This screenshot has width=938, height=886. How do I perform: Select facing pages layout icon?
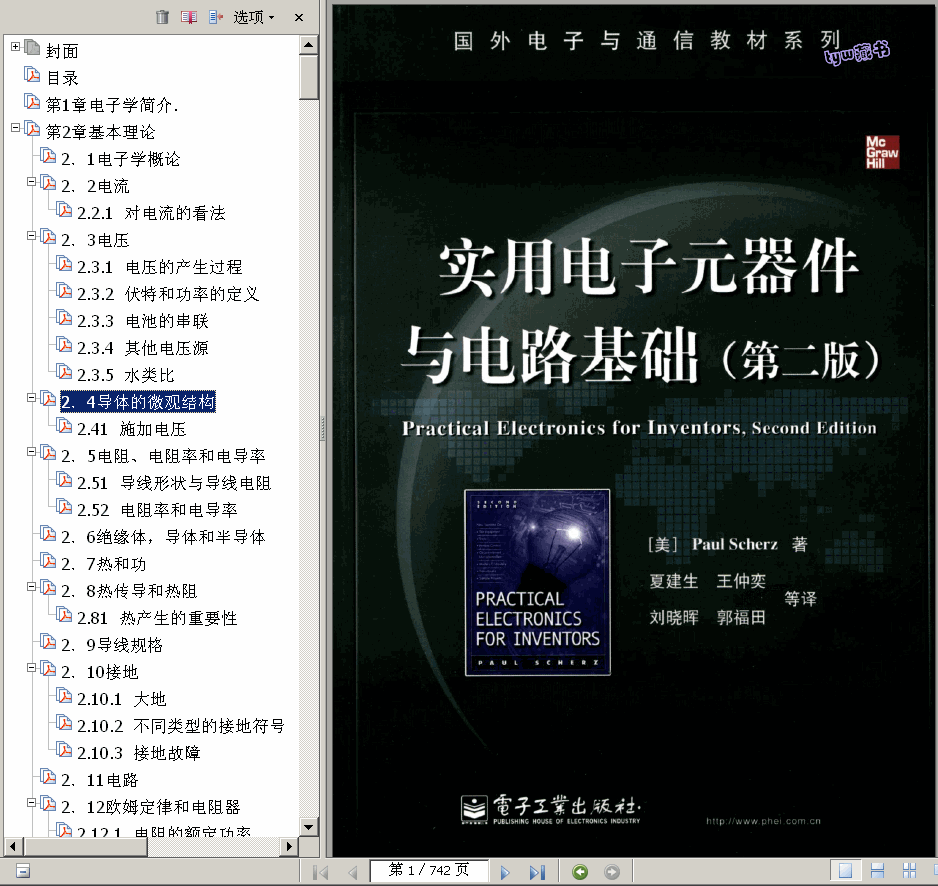pyautogui.click(x=909, y=871)
